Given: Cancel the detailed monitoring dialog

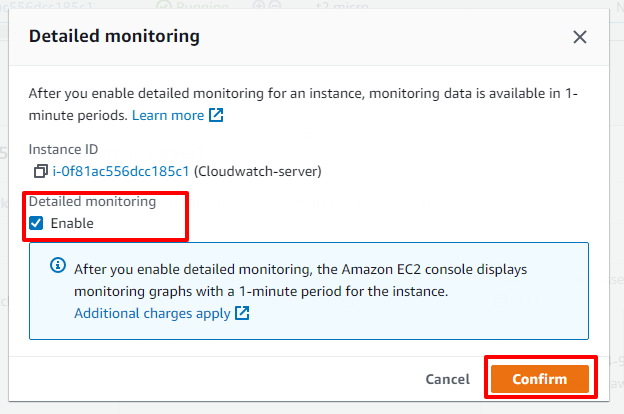Looking at the screenshot, I should point(448,379).
